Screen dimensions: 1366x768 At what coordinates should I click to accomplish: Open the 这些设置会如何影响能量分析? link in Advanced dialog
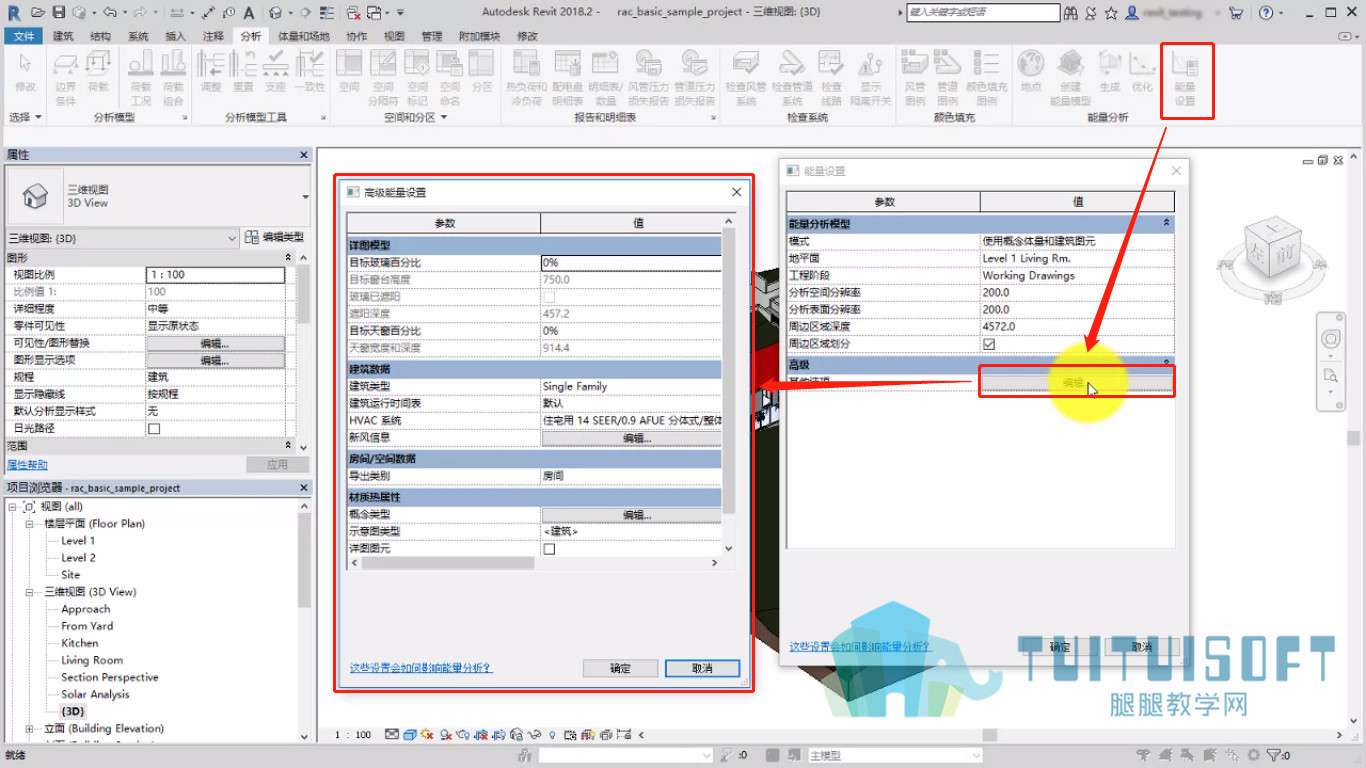420,668
